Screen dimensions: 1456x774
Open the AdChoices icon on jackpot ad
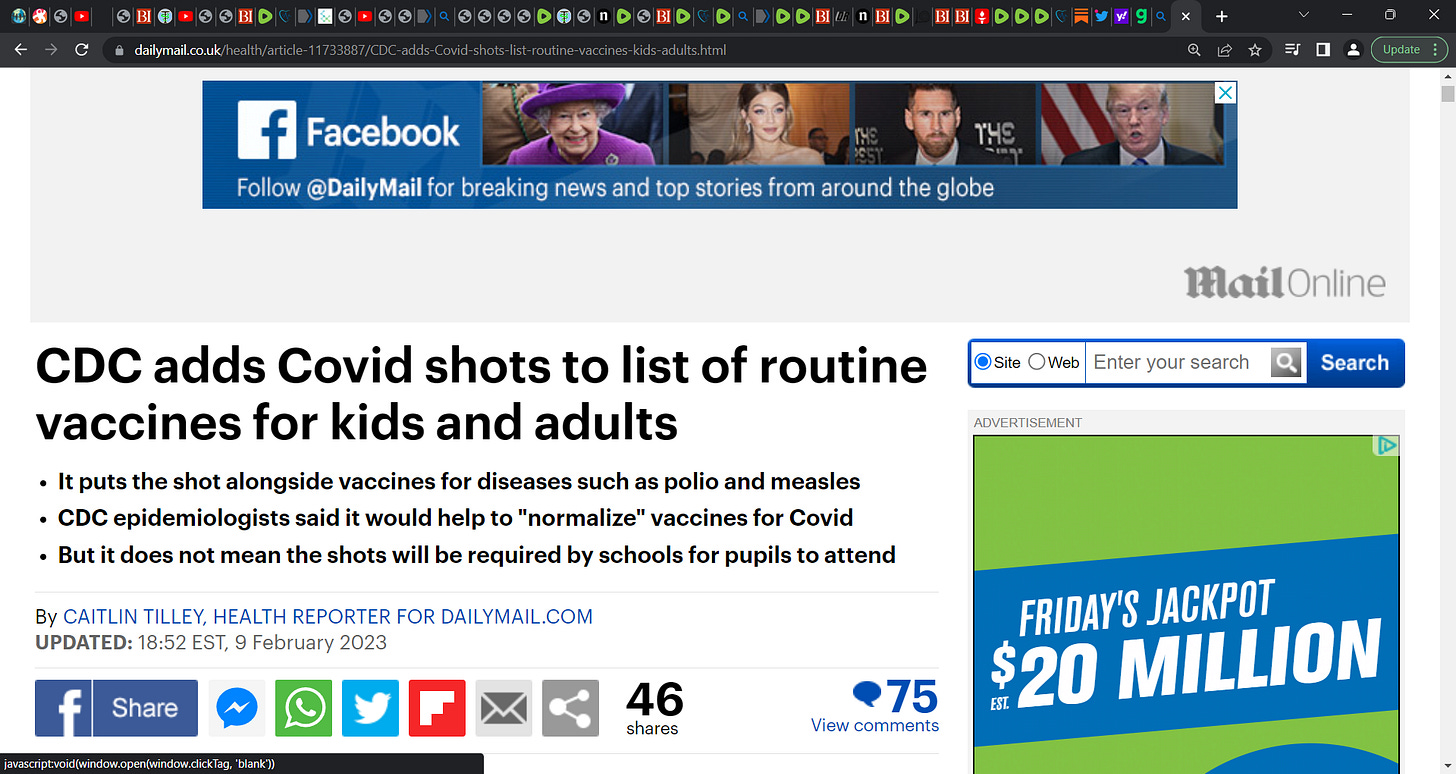(1387, 446)
